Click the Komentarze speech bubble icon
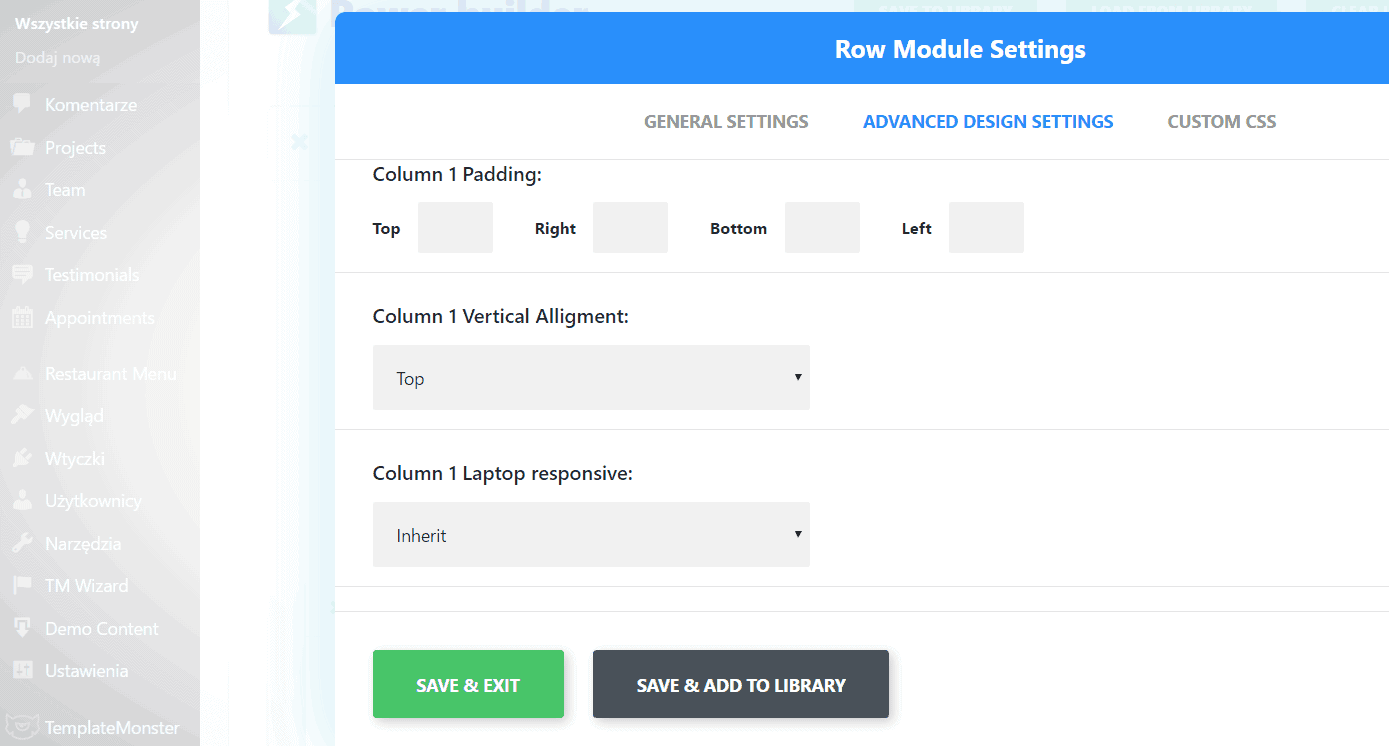 point(22,104)
